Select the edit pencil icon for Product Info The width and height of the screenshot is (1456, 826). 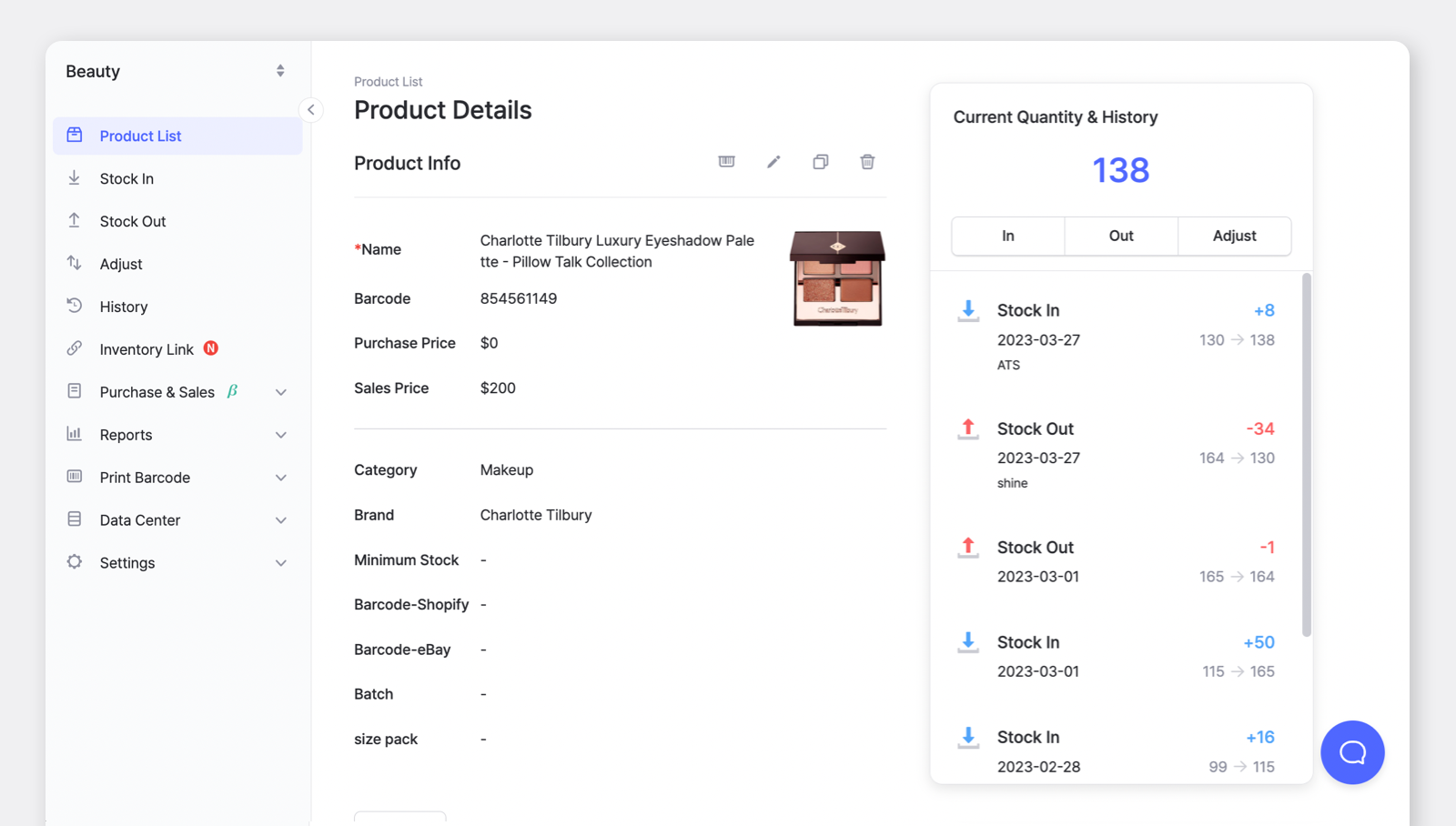[x=773, y=161]
